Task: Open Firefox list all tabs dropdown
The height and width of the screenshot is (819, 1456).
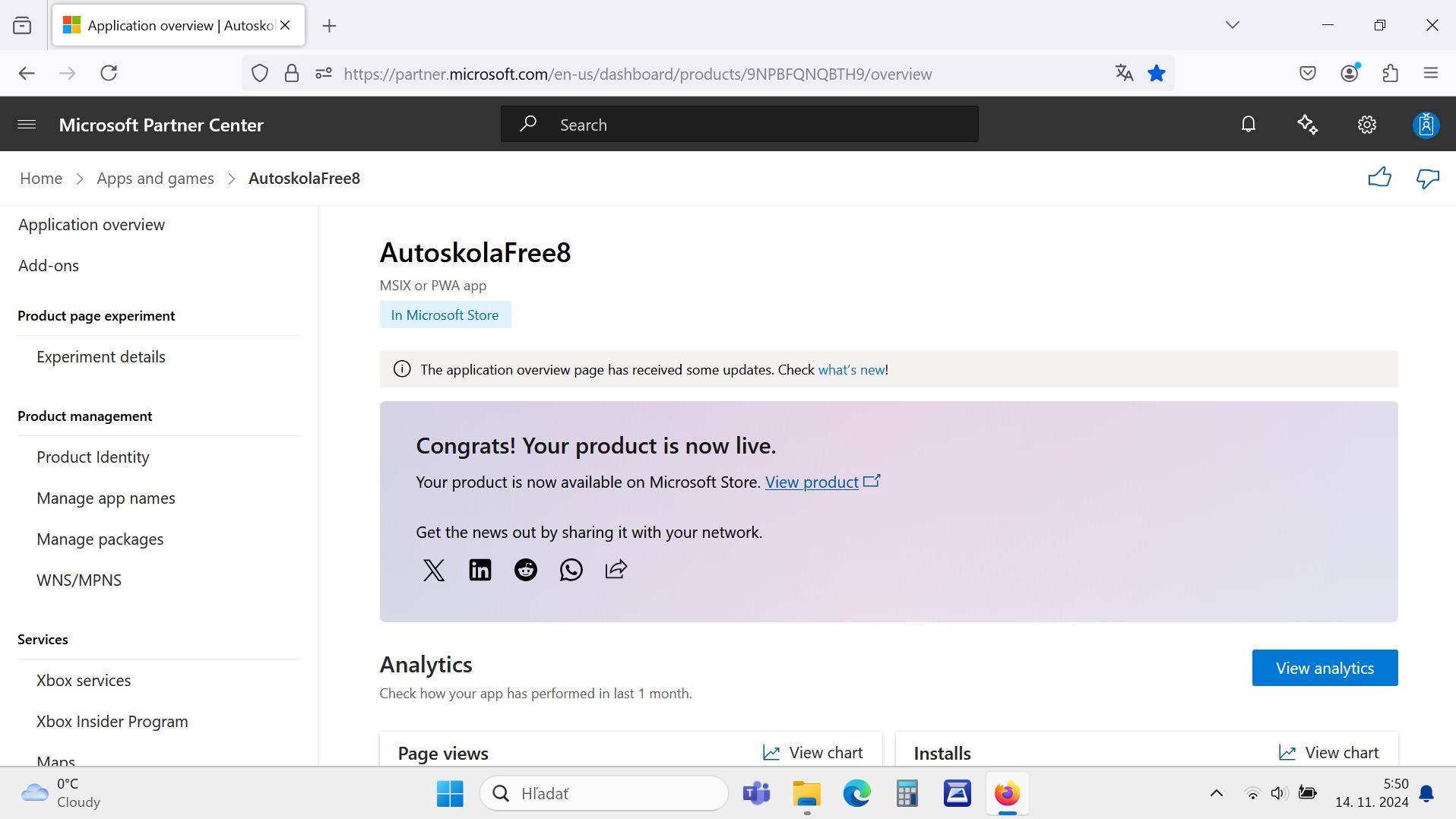Action: (x=1232, y=25)
